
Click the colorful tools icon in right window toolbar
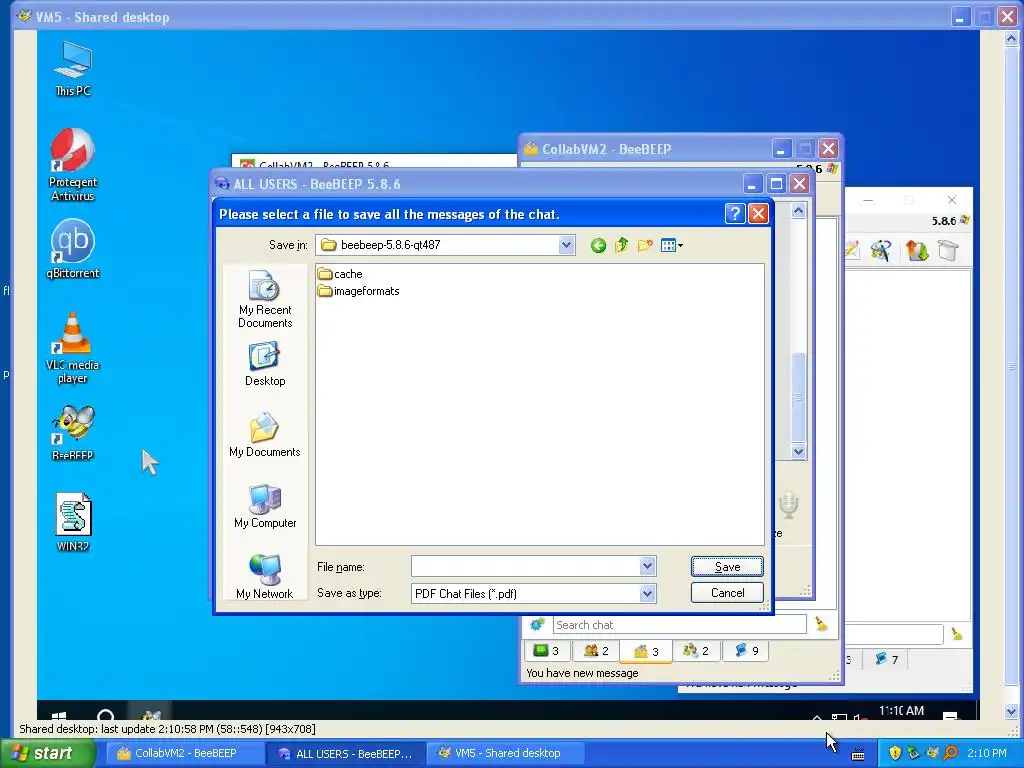[x=881, y=250]
